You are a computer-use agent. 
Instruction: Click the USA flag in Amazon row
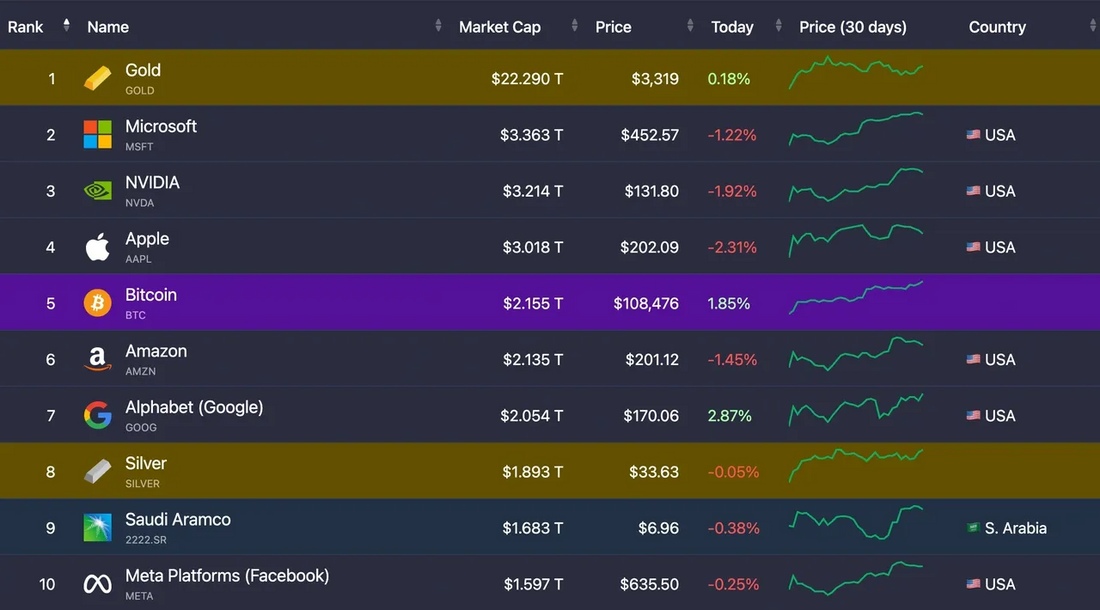point(973,359)
